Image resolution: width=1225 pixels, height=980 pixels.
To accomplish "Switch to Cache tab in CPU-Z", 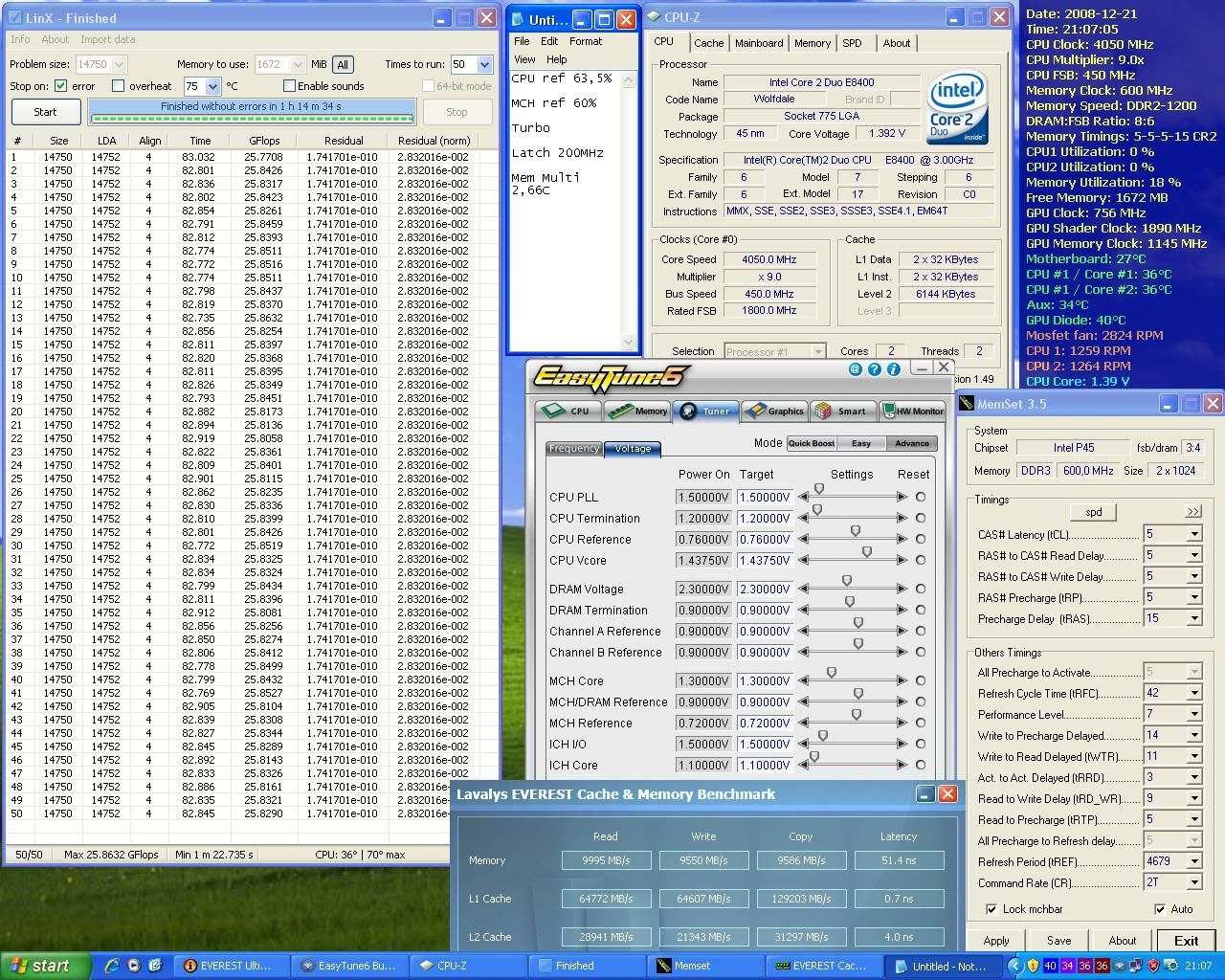I will coord(708,43).
